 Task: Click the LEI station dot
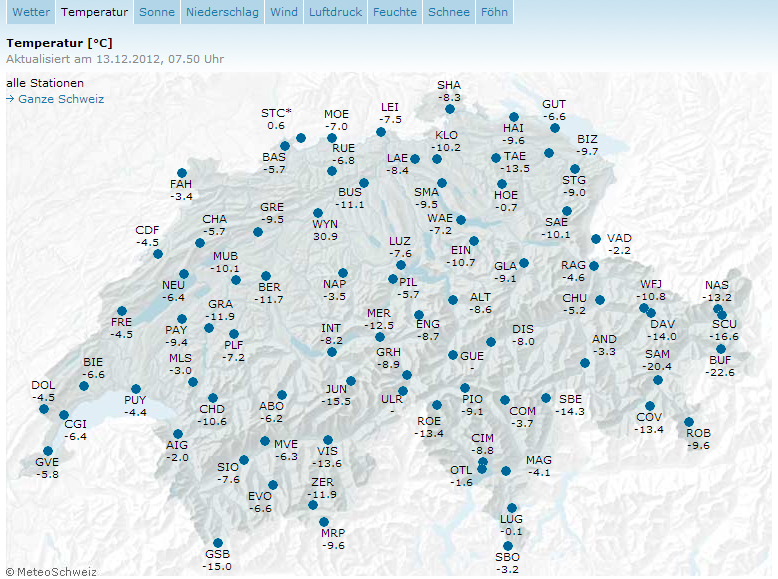tap(381, 132)
